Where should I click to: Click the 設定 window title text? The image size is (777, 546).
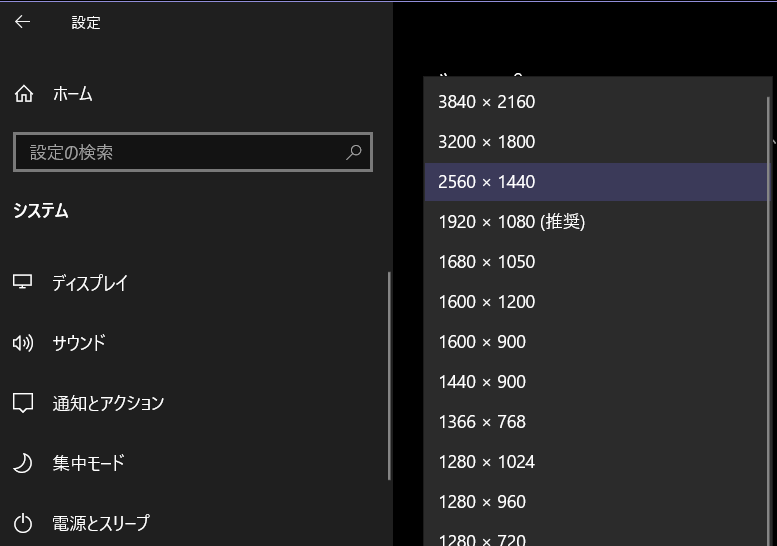pos(86,22)
